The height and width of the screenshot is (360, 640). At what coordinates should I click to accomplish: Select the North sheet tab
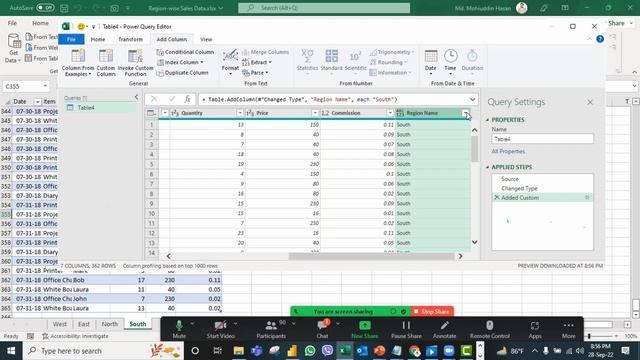[x=109, y=324]
